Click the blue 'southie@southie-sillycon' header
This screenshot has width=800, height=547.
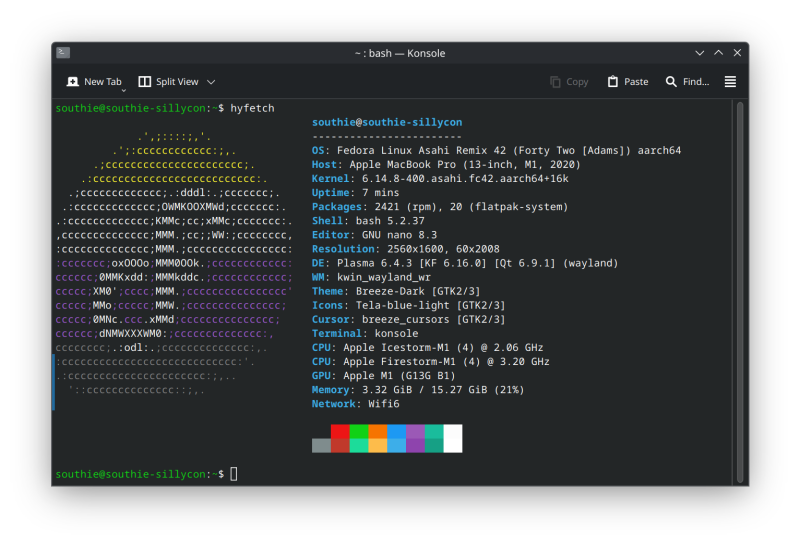tap(387, 122)
